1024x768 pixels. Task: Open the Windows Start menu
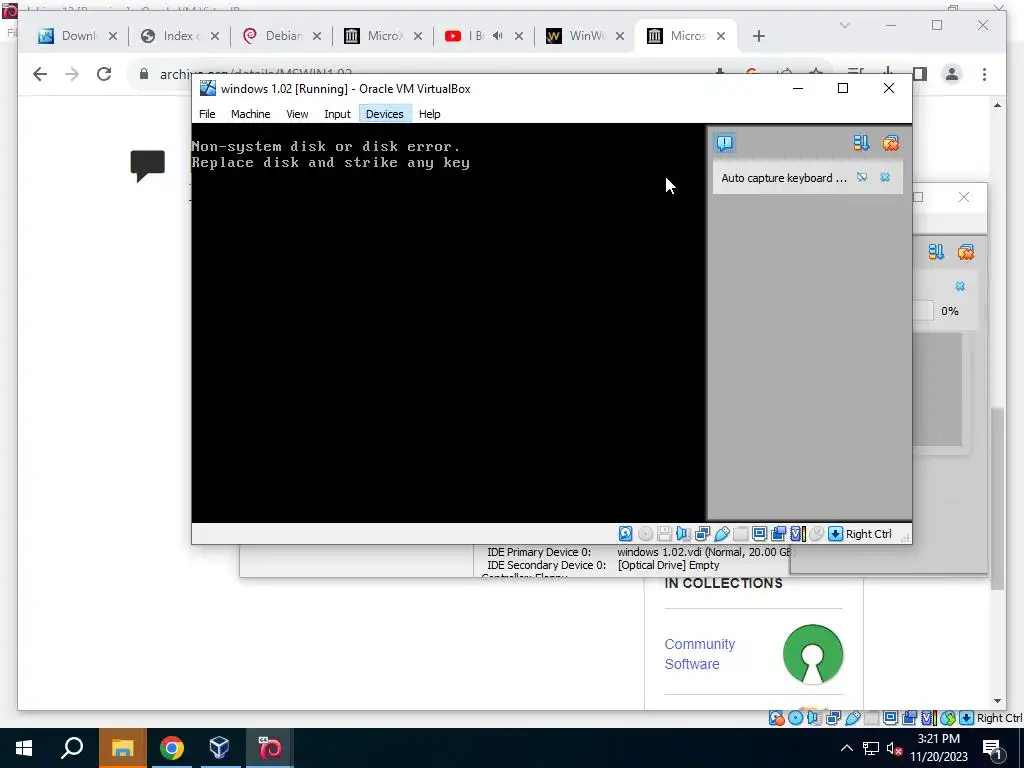(x=24, y=748)
